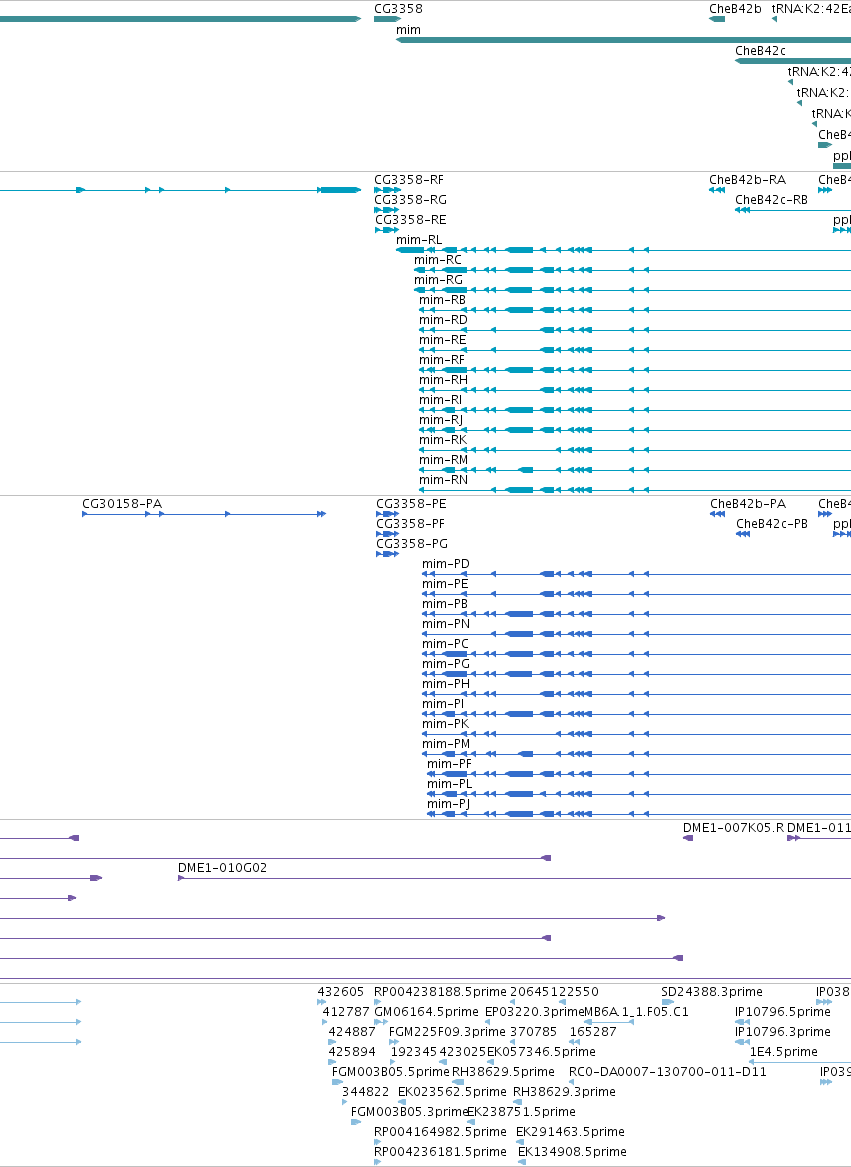Select transcript mim-RK
Viewport: 851px width, 1167px height.
[442, 441]
